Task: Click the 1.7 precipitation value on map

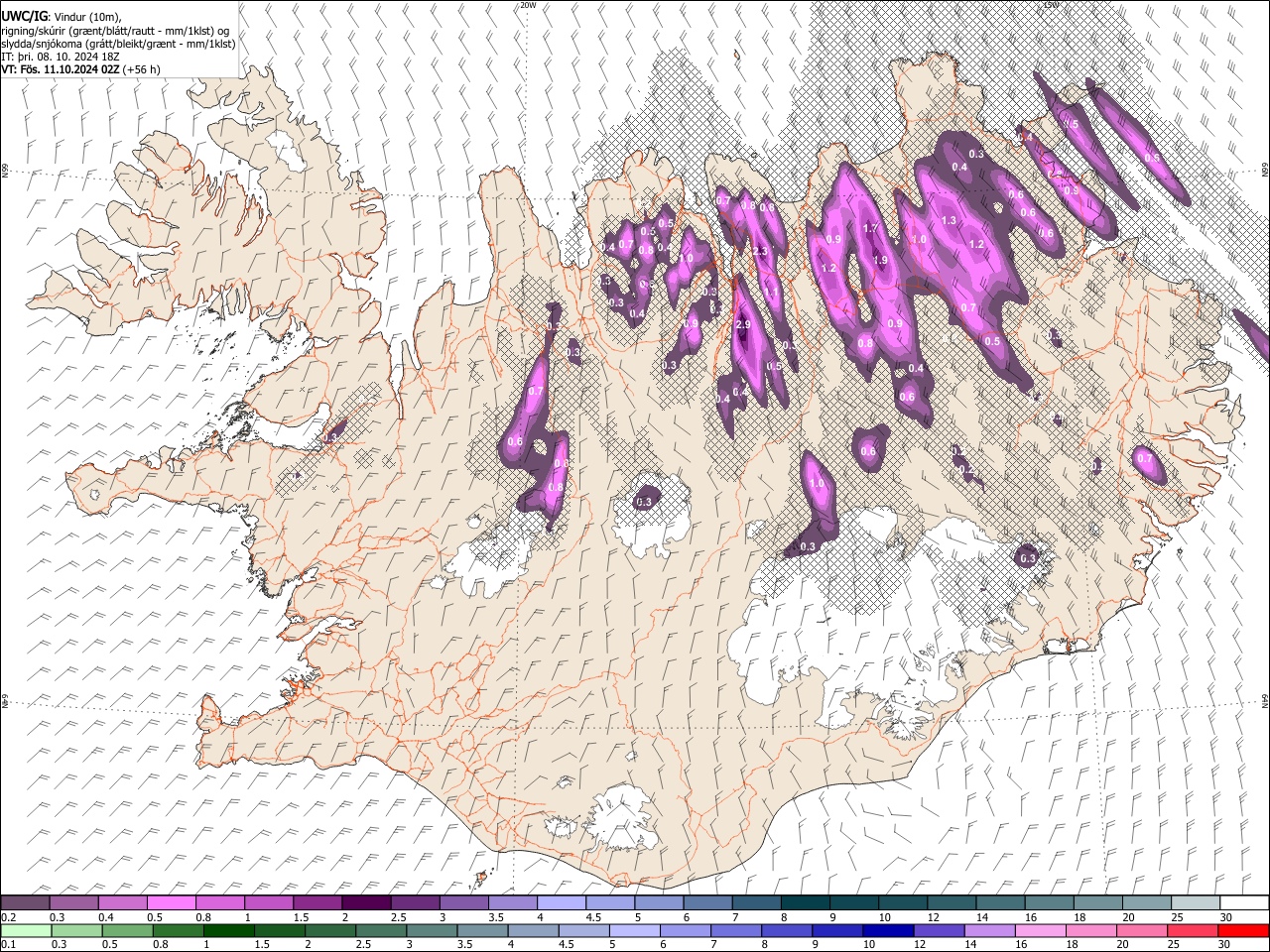Action: click(x=871, y=228)
